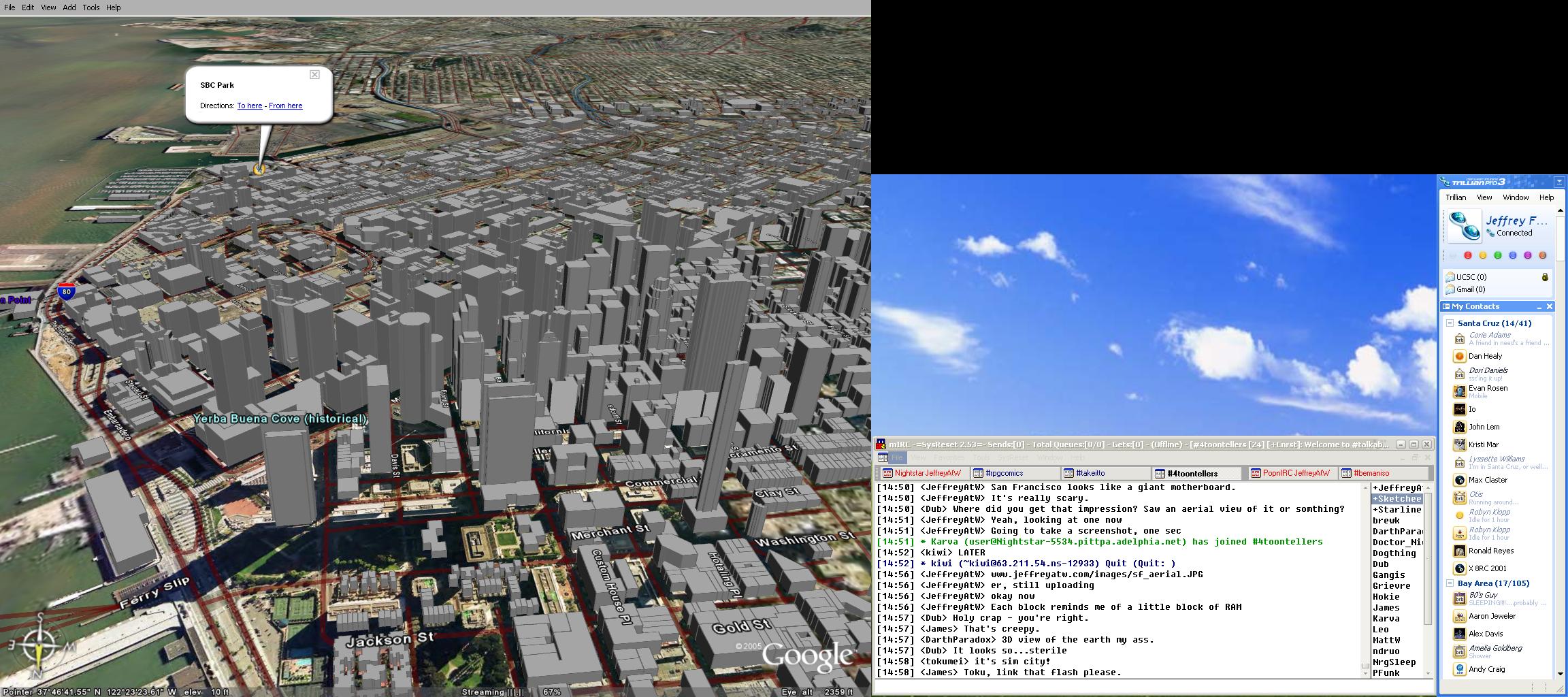The height and width of the screenshot is (697, 1568).
Task: Open Google Earth File menu
Action: (x=10, y=7)
